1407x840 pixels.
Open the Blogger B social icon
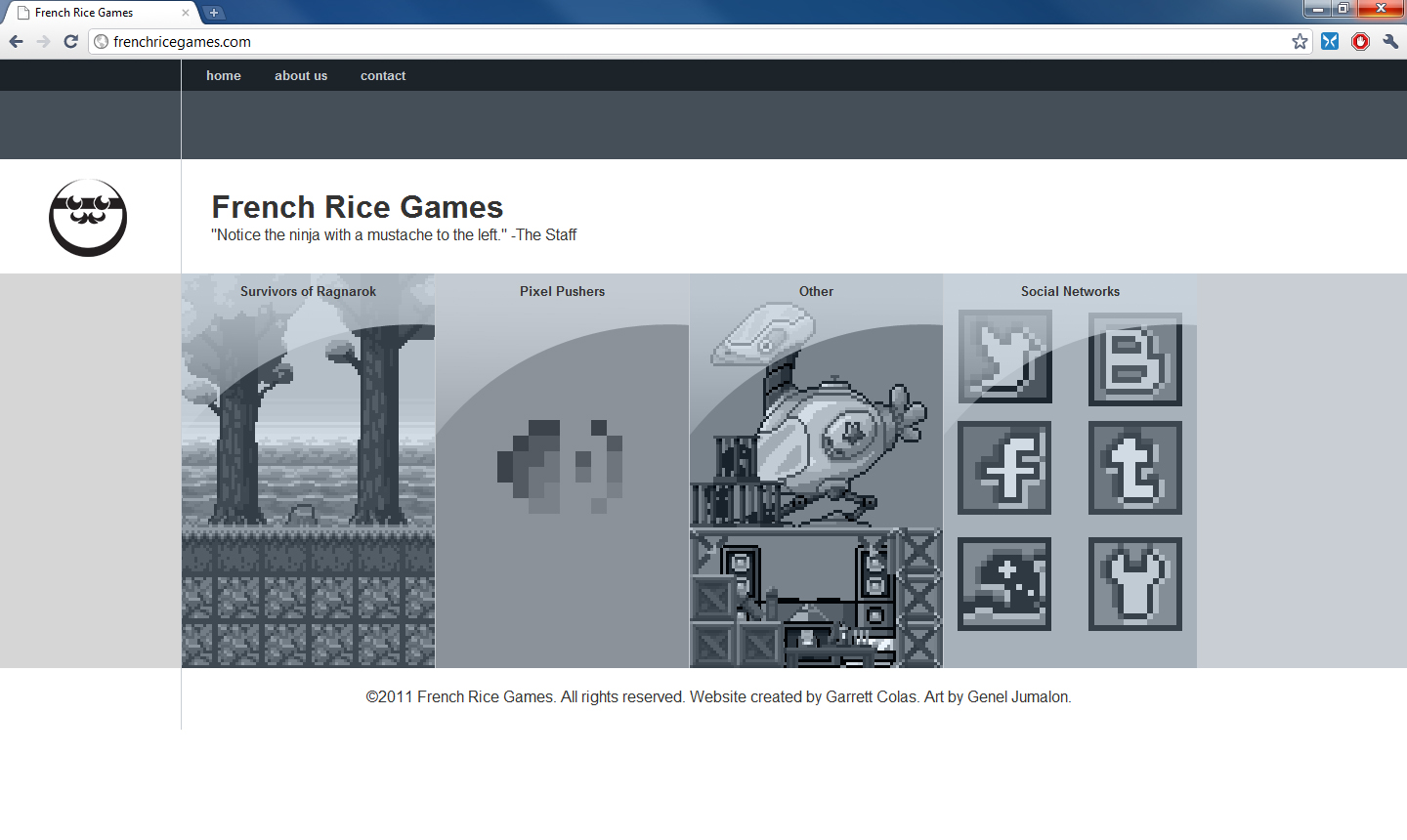(x=1135, y=359)
